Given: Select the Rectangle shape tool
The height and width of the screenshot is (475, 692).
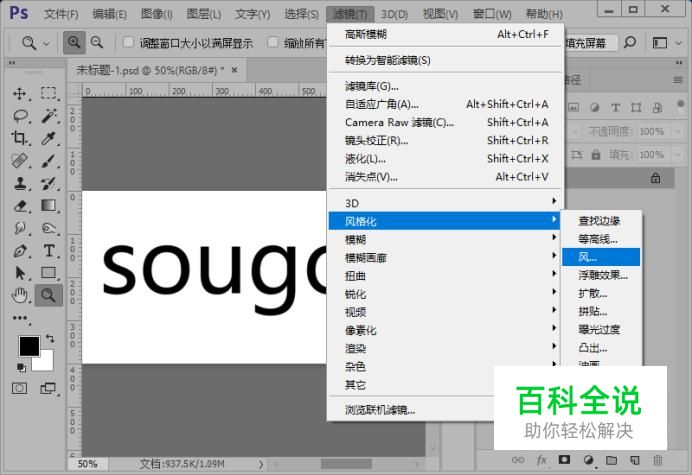Looking at the screenshot, I should pos(49,273).
